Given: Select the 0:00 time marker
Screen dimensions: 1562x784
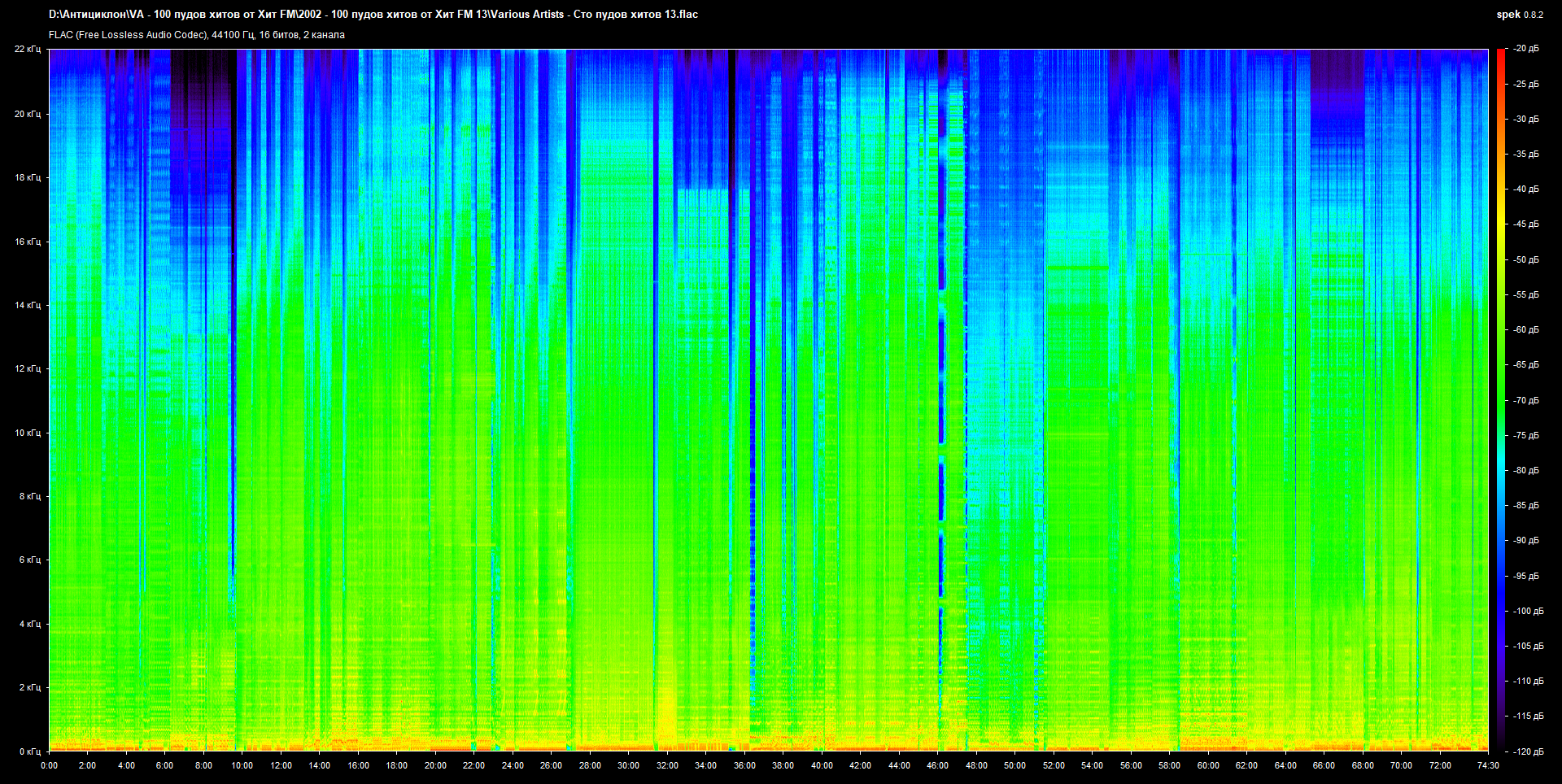Looking at the screenshot, I should (x=49, y=765).
